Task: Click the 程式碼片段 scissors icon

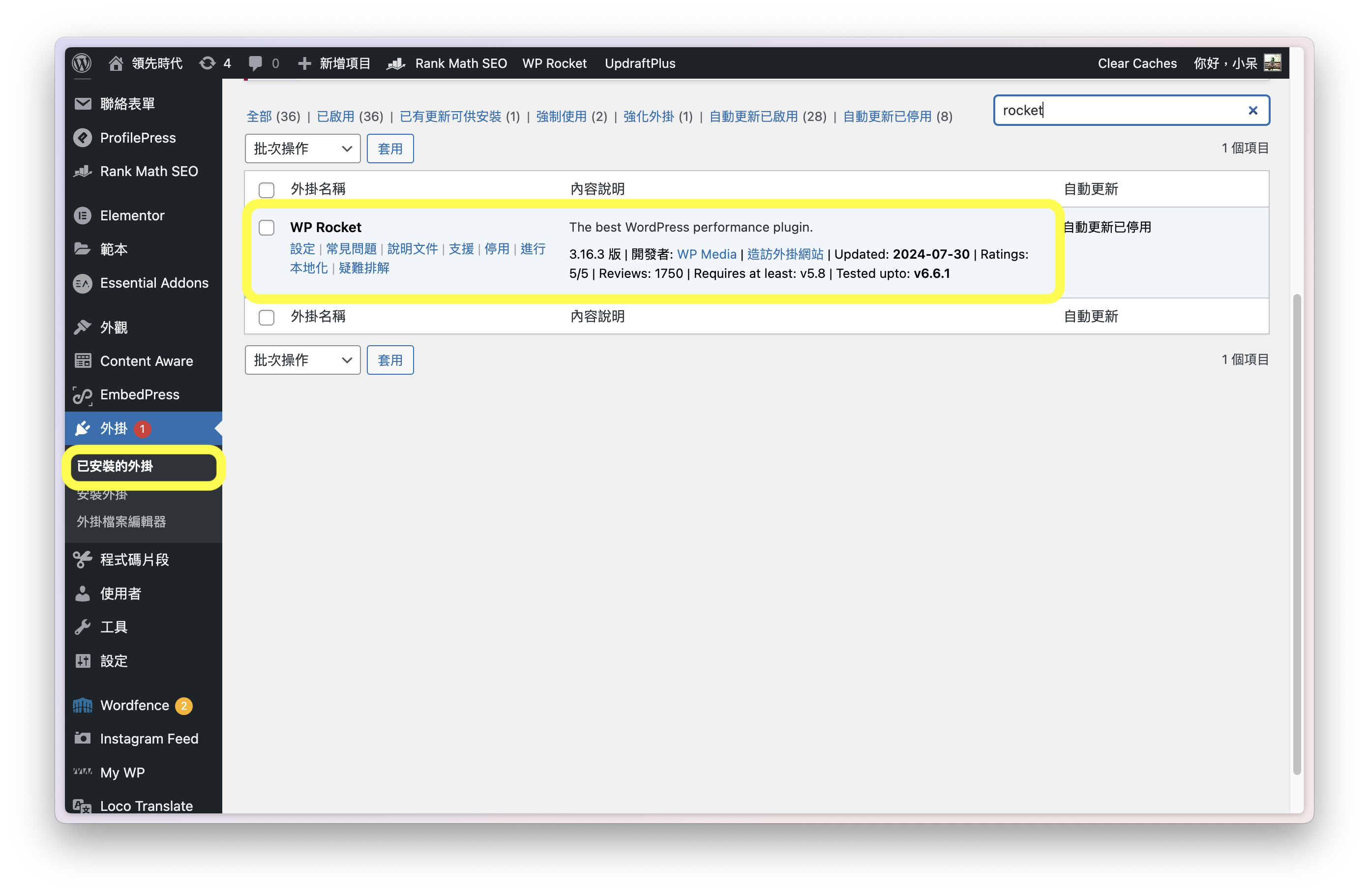Action: 83,560
